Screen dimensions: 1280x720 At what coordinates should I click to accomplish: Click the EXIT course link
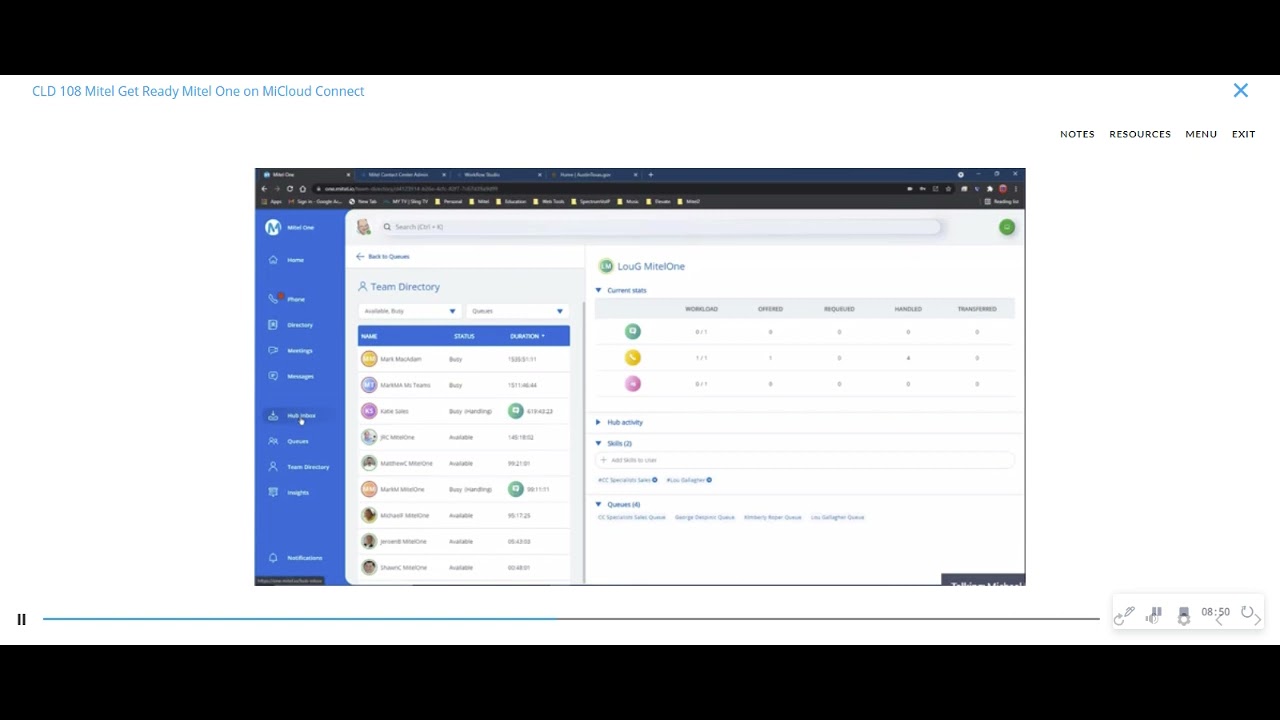pyautogui.click(x=1243, y=134)
